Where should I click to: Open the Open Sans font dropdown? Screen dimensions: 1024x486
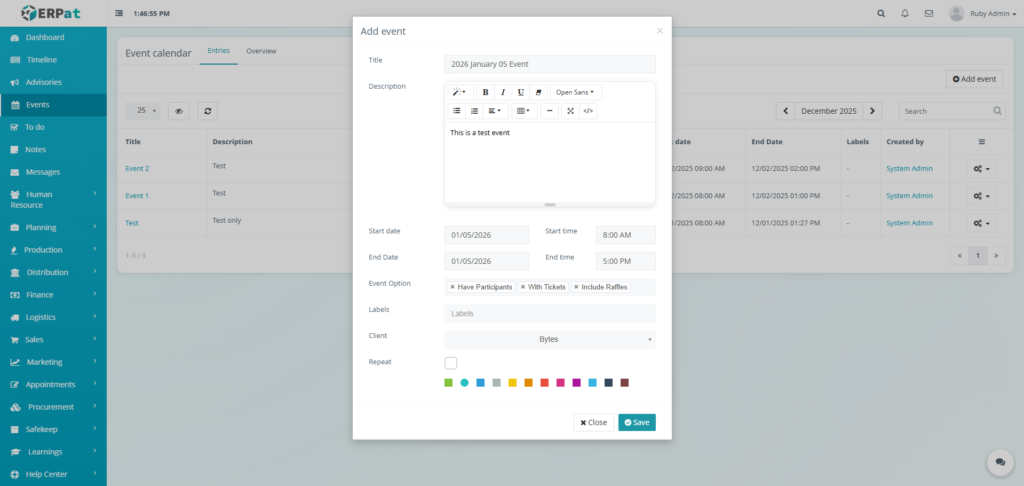coord(575,92)
